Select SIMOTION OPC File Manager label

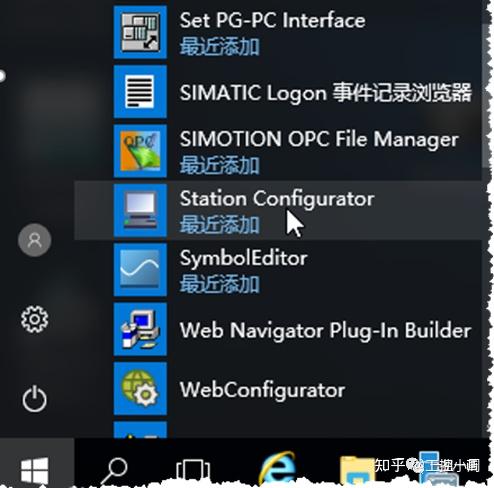click(319, 139)
